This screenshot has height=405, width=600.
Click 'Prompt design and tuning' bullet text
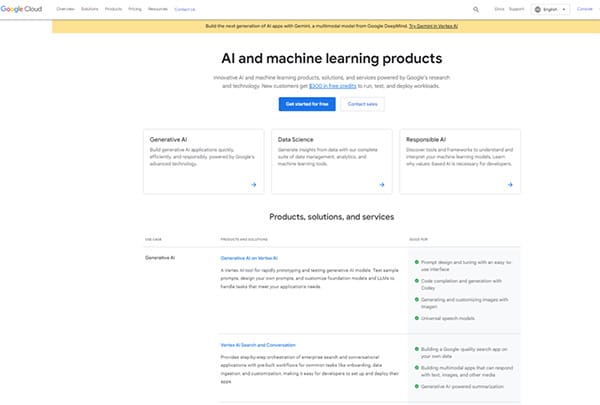[x=466, y=266]
